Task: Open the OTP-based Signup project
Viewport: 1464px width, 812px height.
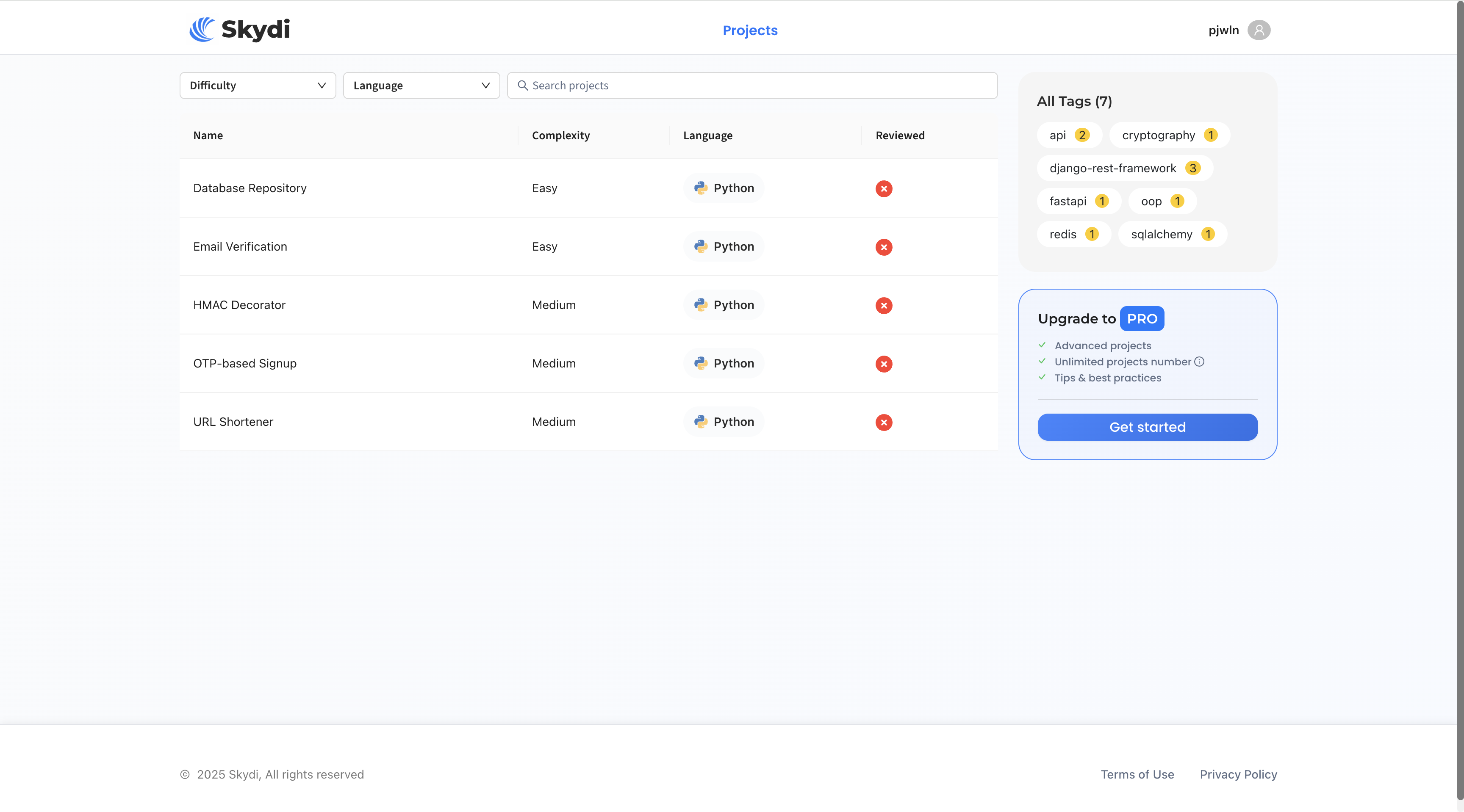Action: 245,363
